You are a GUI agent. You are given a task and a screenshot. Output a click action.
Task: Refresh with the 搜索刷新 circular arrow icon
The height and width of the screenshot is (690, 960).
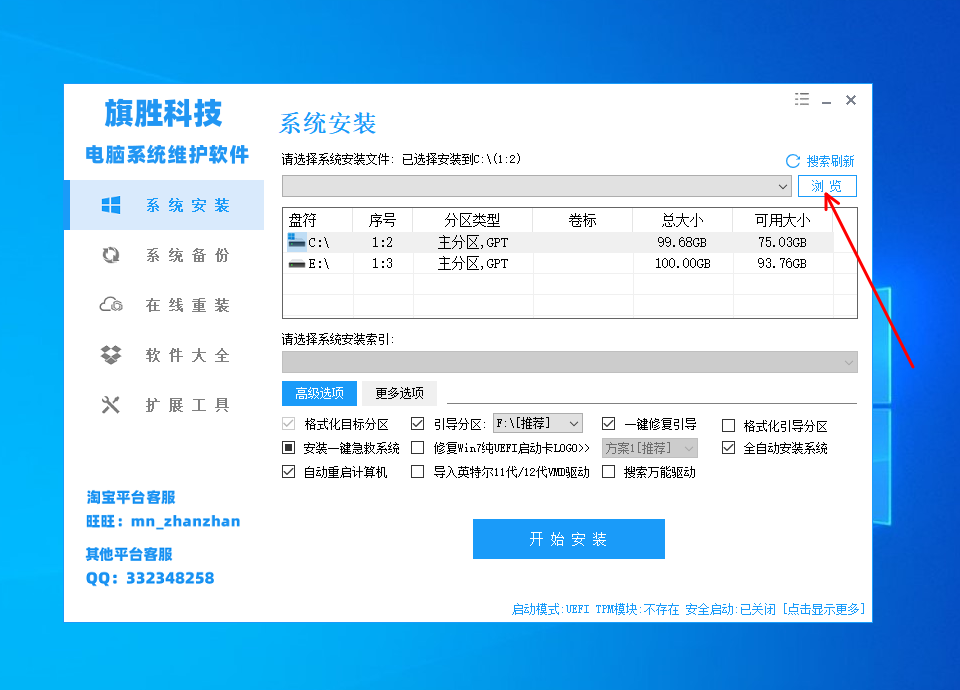pyautogui.click(x=792, y=160)
